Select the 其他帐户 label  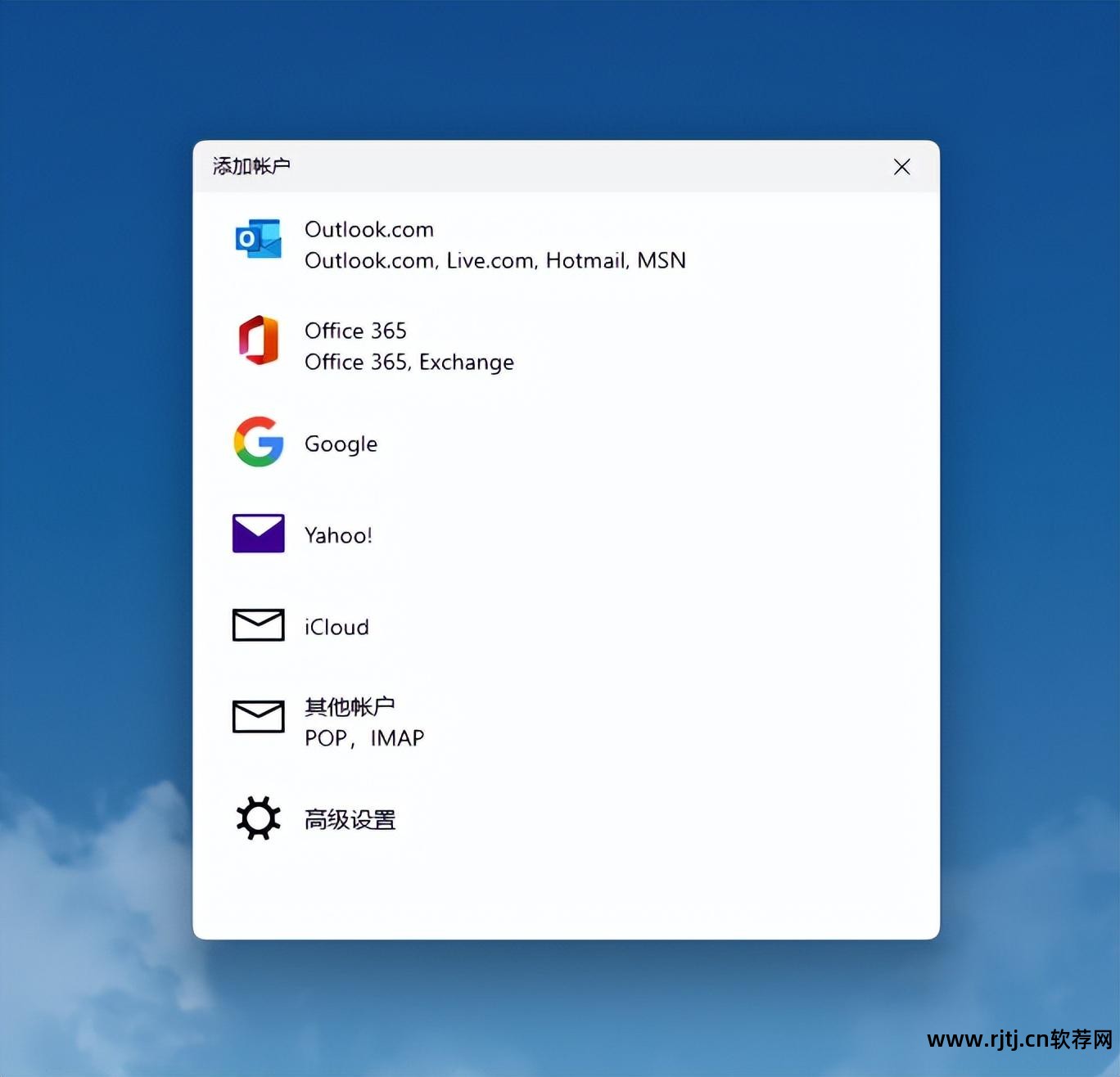tap(350, 706)
